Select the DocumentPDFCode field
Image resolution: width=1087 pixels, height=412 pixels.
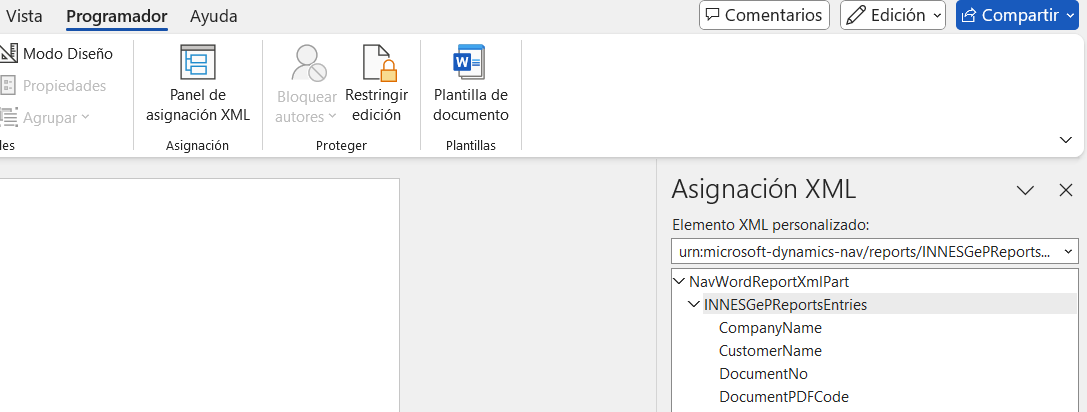[783, 397]
